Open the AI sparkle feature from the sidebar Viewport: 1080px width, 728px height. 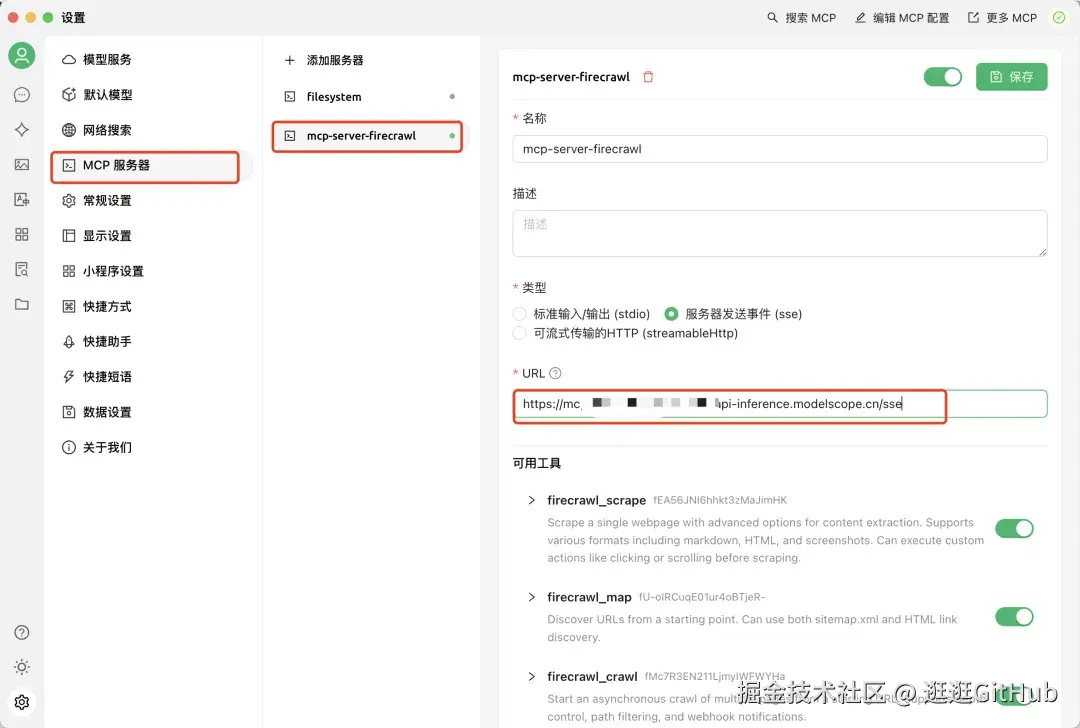[21, 129]
